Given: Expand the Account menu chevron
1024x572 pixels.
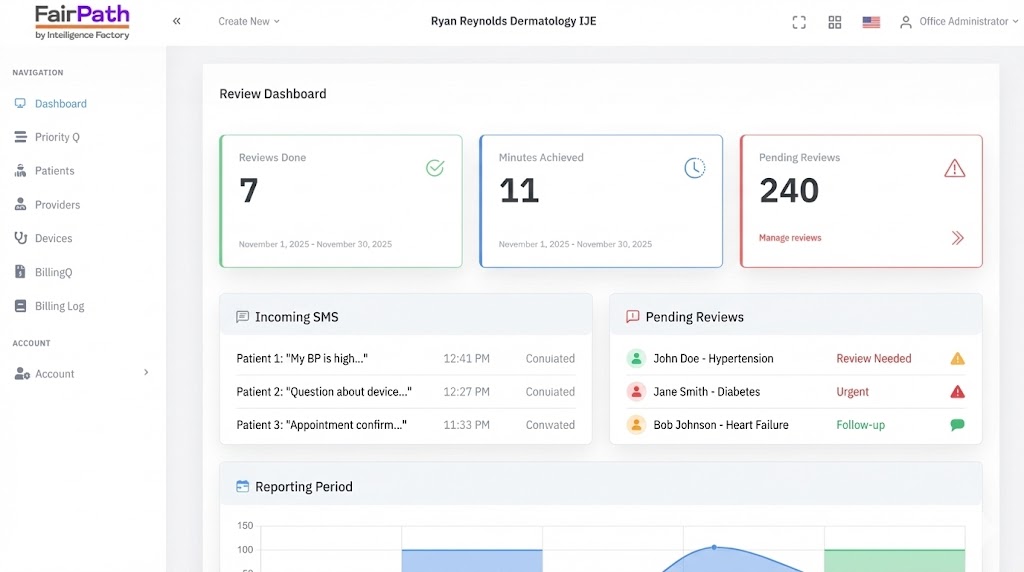Looking at the screenshot, I should tap(146, 372).
